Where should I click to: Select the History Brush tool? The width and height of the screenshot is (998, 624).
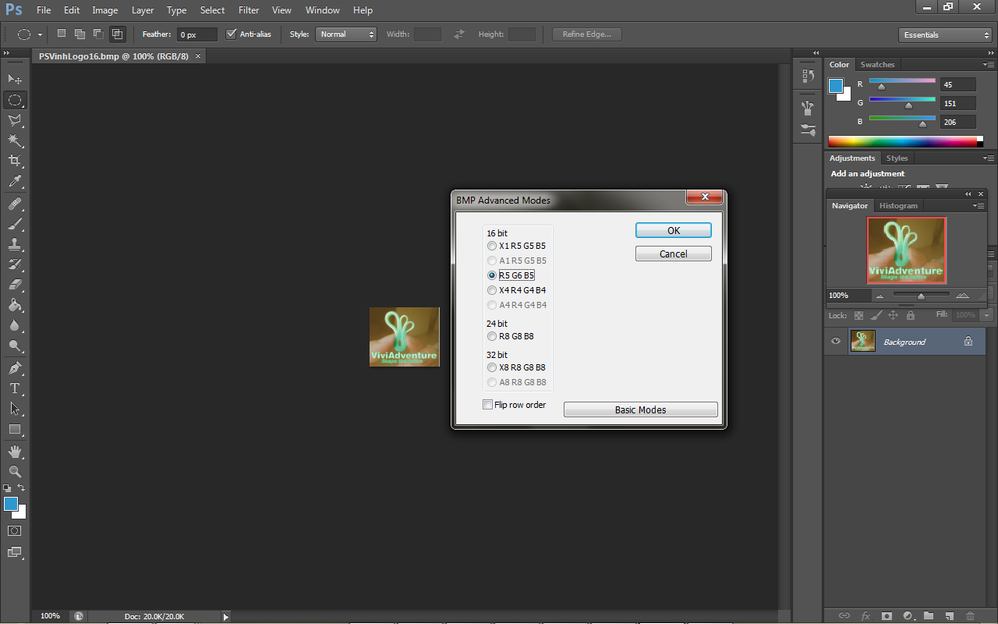click(15, 264)
